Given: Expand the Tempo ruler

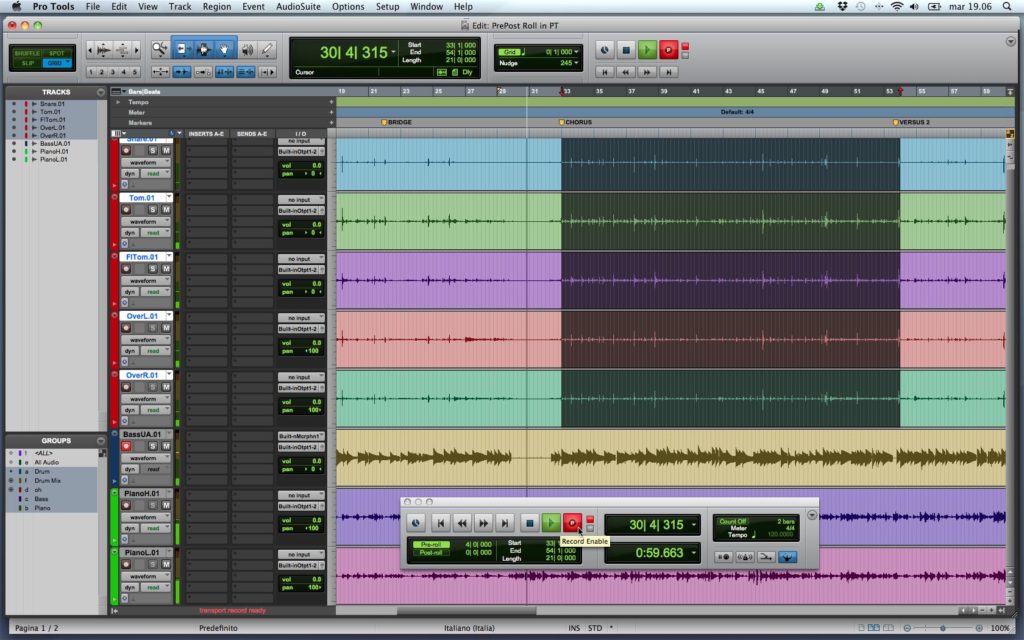Looking at the screenshot, I should (x=118, y=102).
